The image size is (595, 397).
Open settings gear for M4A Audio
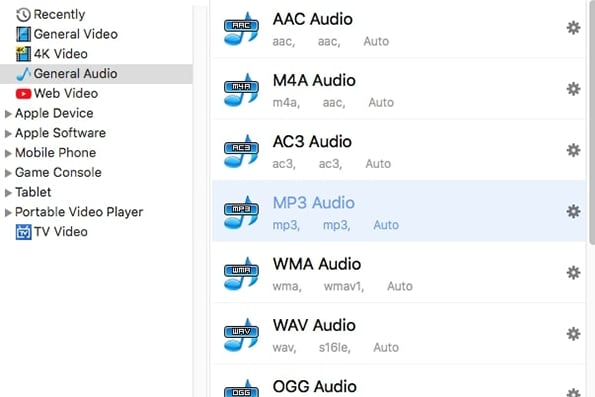573,89
